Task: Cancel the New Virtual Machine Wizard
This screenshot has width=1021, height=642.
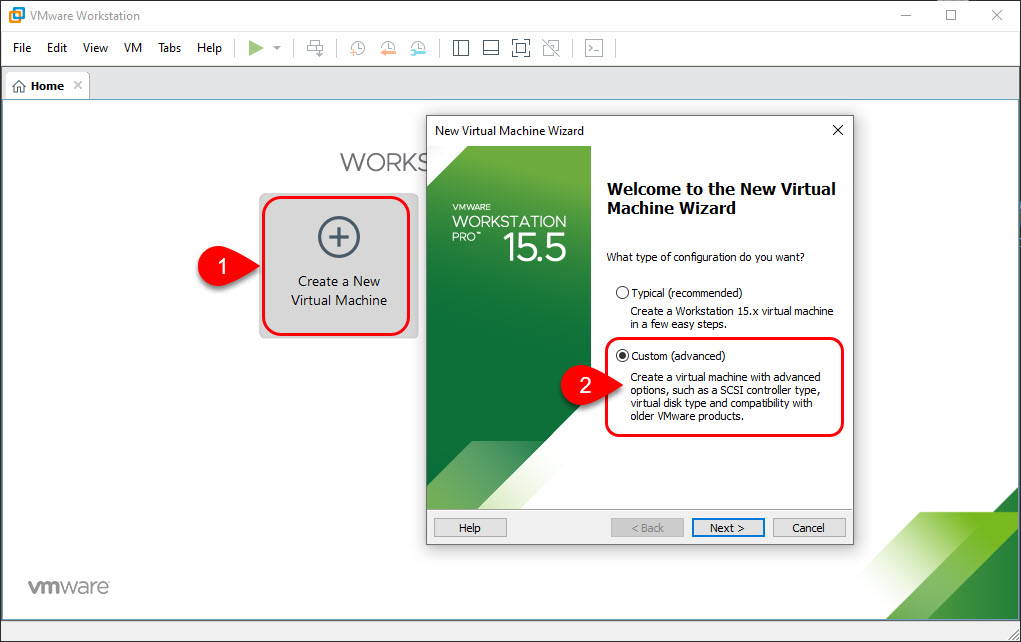Action: (x=809, y=527)
